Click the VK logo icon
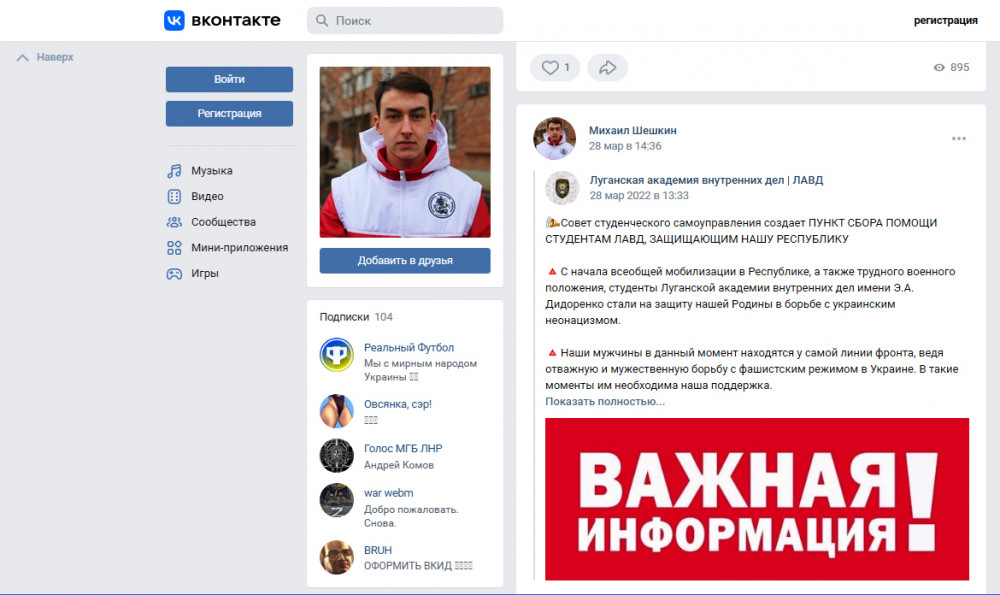Image resolution: width=1000 pixels, height=595 pixels. (174, 20)
